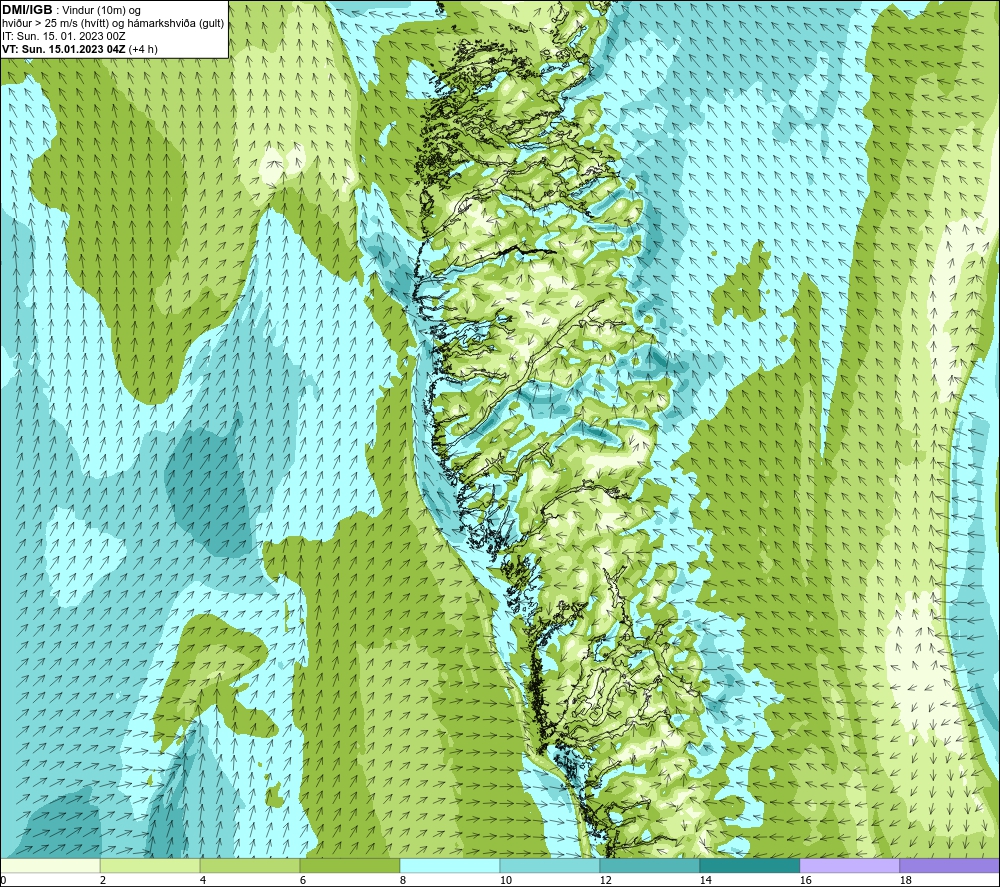Image resolution: width=1000 pixels, height=887 pixels.
Task: Click the 'DMI/IGB' title text
Action: coord(27,10)
